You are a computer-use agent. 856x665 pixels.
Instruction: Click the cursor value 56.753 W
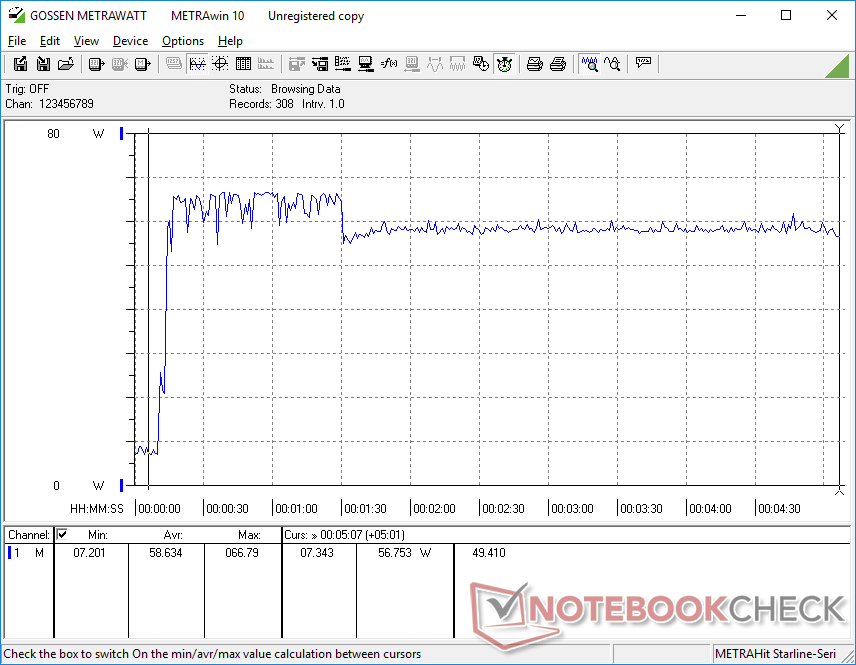(404, 553)
